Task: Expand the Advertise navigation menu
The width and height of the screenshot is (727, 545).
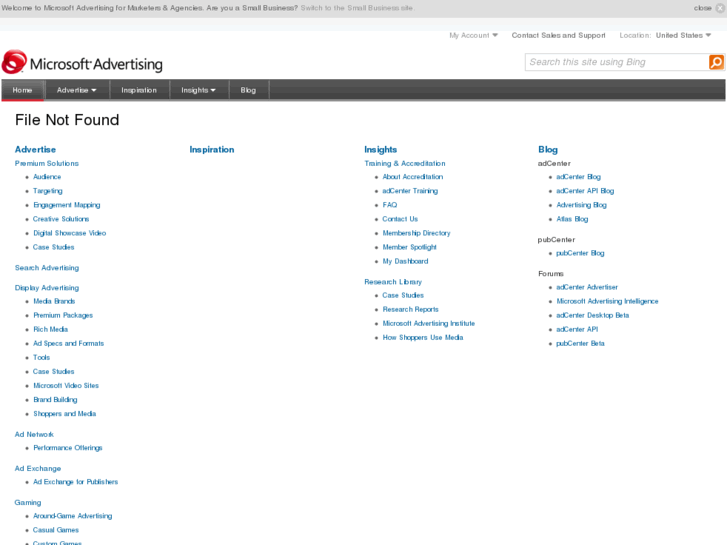Action: (x=77, y=90)
